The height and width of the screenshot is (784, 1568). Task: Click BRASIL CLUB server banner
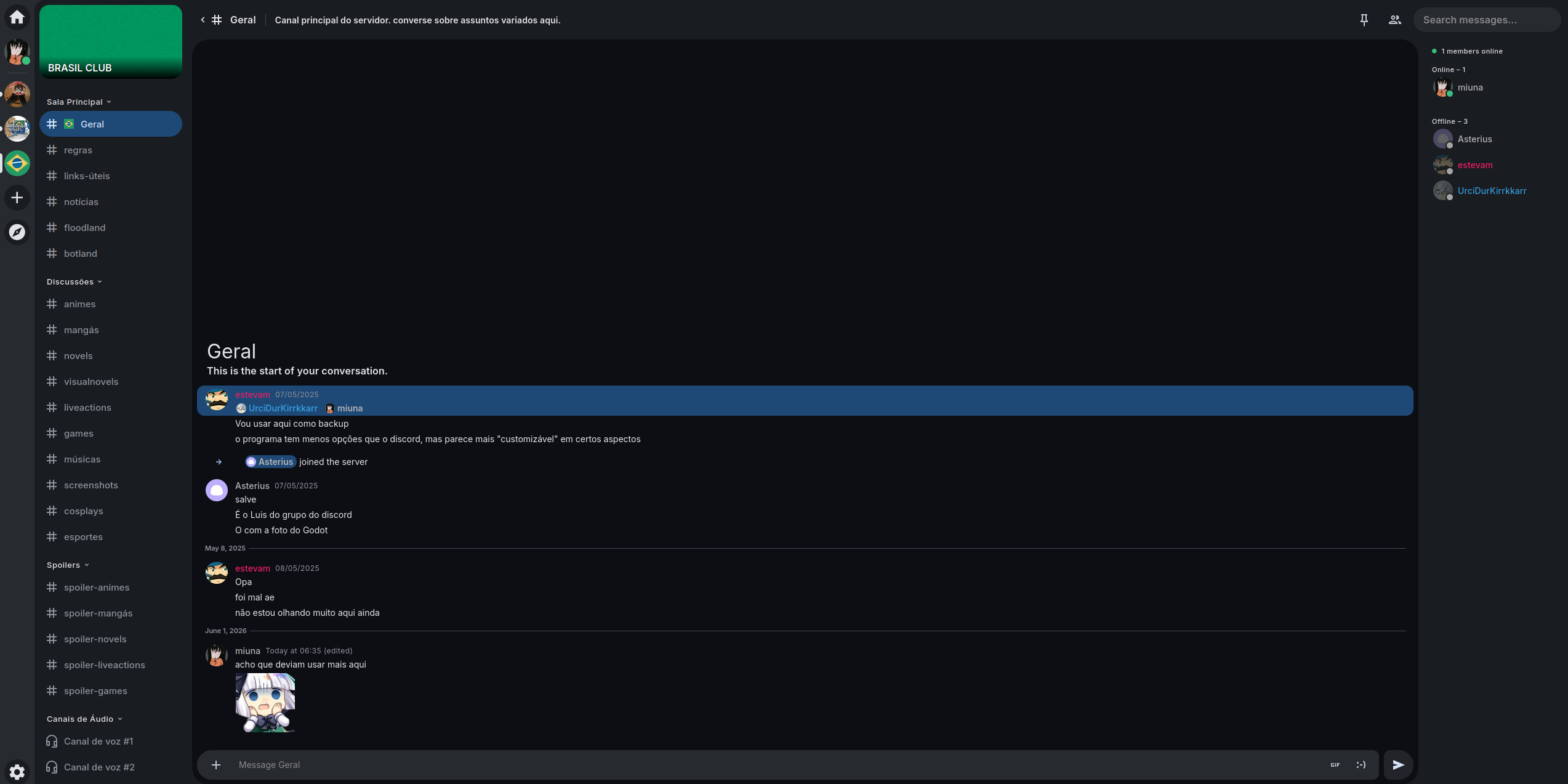click(x=111, y=42)
